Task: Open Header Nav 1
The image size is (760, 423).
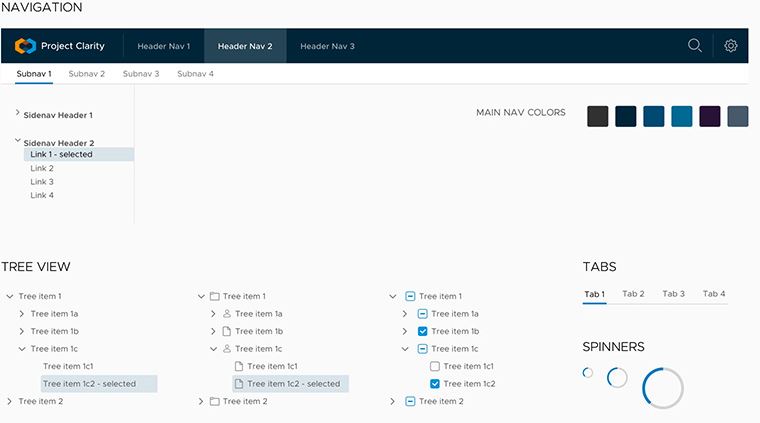Action: [164, 46]
